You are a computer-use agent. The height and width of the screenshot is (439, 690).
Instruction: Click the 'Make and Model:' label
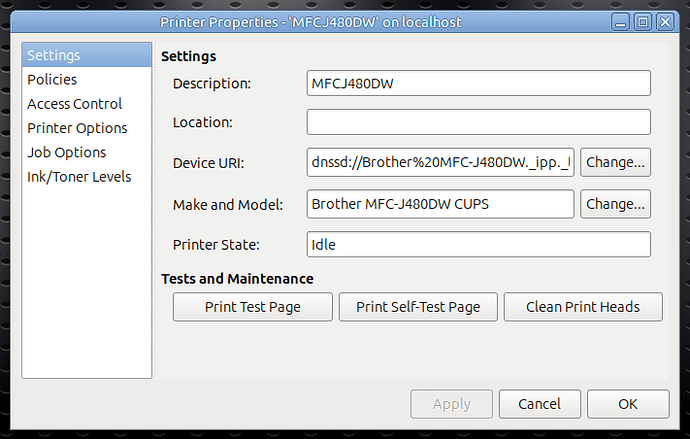[x=228, y=205]
